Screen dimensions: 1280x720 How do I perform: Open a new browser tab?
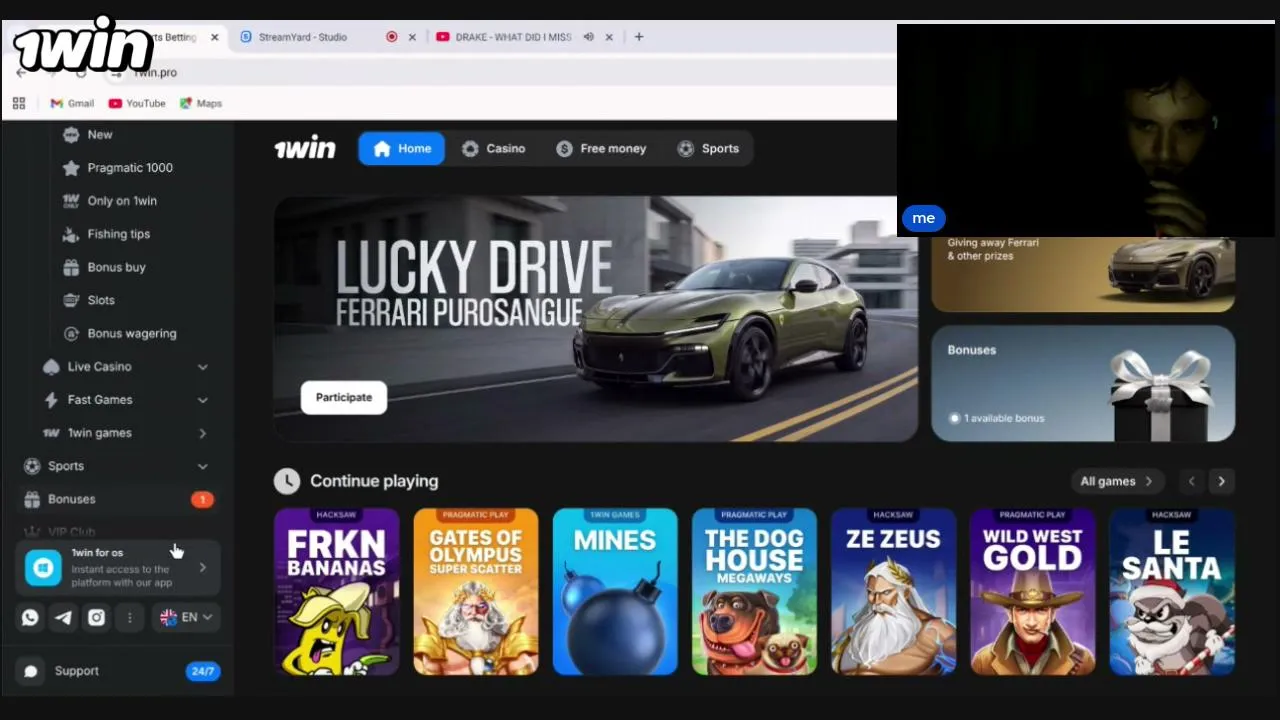[639, 37]
